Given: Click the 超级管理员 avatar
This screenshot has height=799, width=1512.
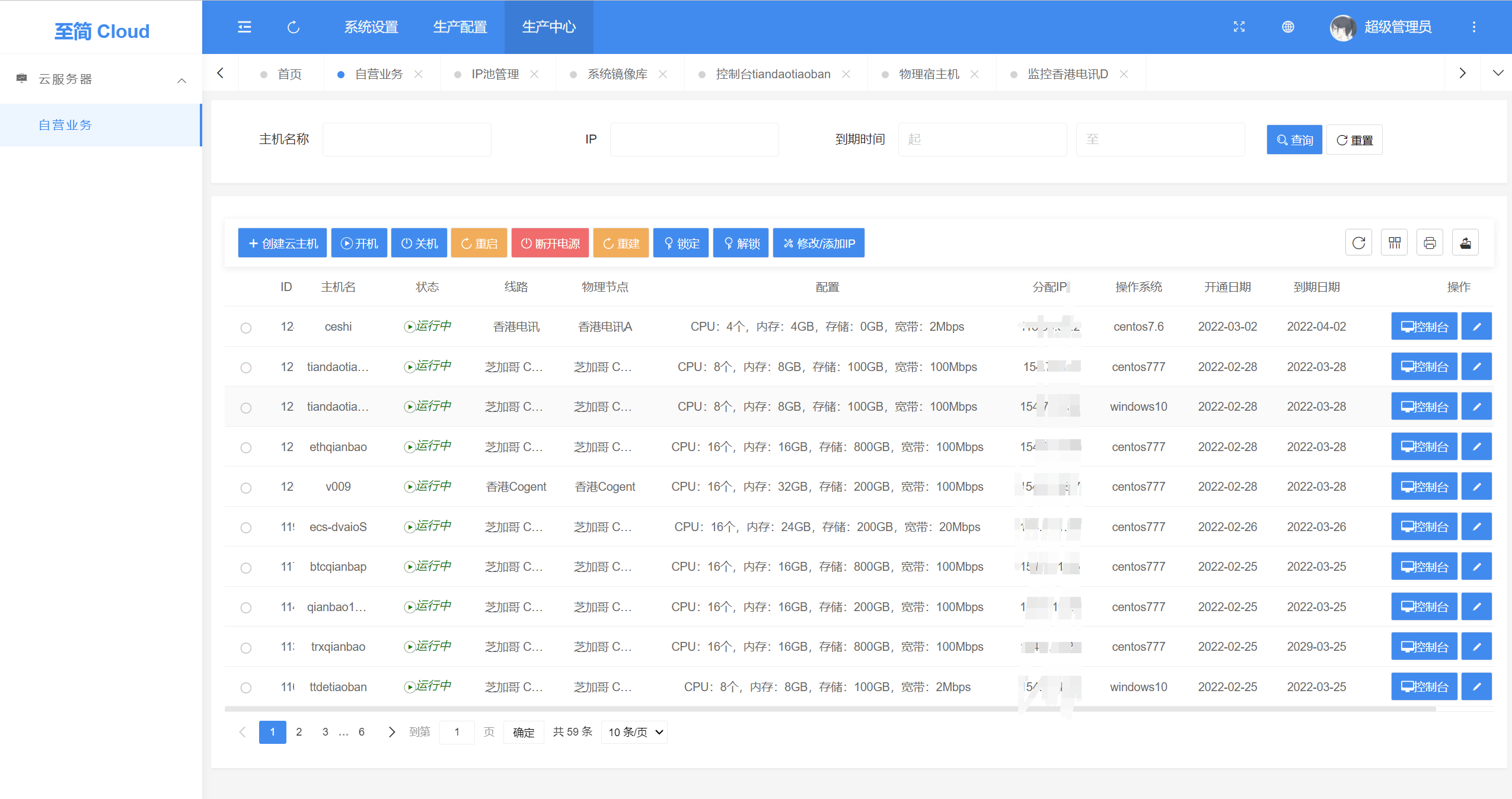Looking at the screenshot, I should pos(1343,27).
